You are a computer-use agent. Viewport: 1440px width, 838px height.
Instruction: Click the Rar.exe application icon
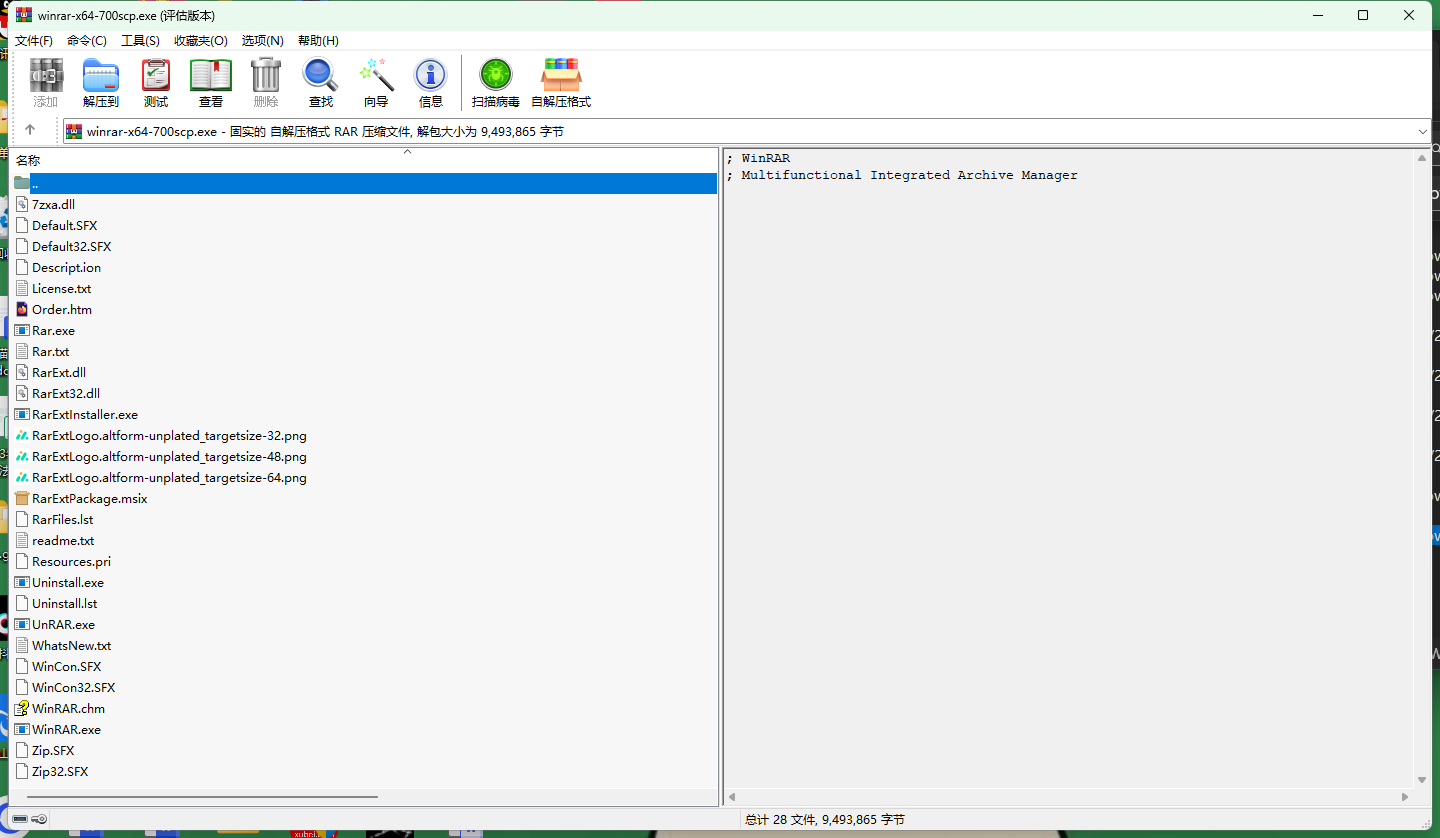point(22,330)
